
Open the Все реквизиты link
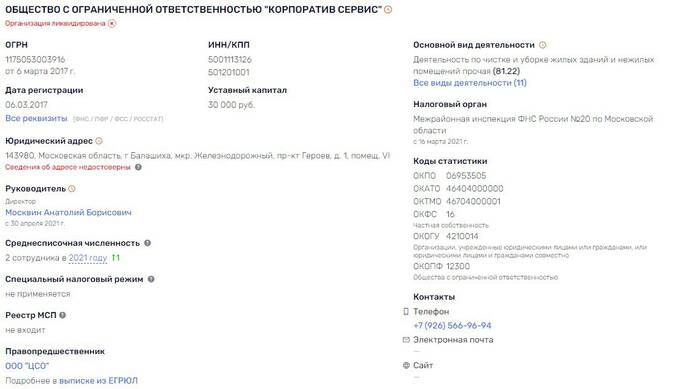click(36, 118)
